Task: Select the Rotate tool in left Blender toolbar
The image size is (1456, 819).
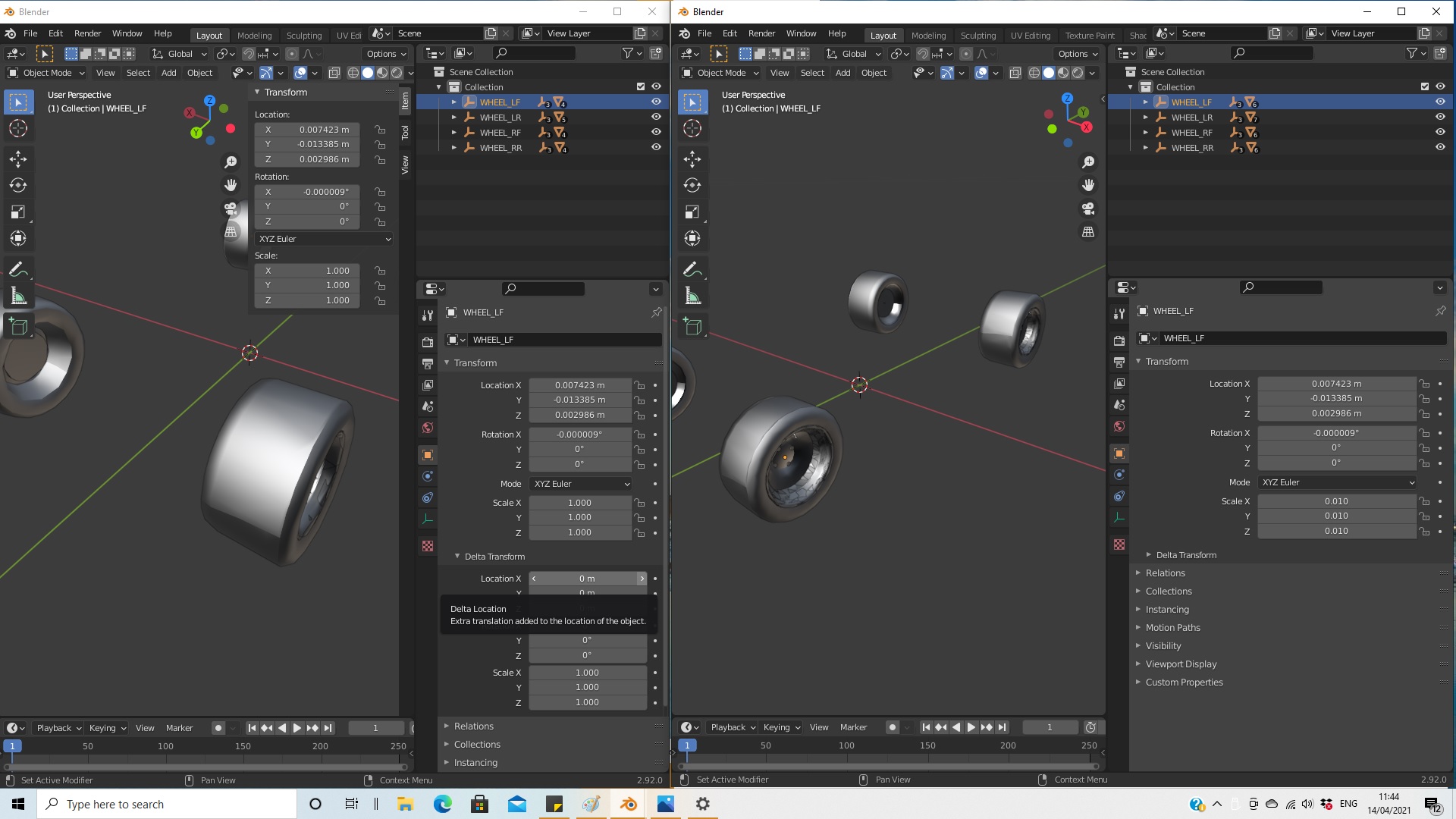Action: coord(18,185)
